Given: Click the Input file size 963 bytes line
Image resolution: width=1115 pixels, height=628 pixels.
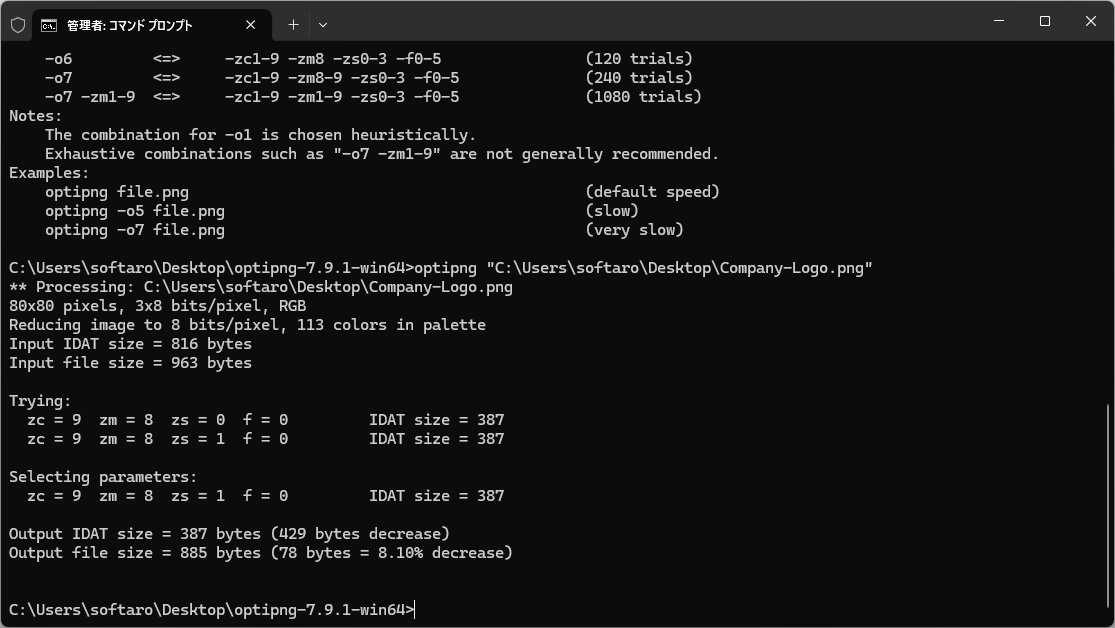Looking at the screenshot, I should pos(130,363).
